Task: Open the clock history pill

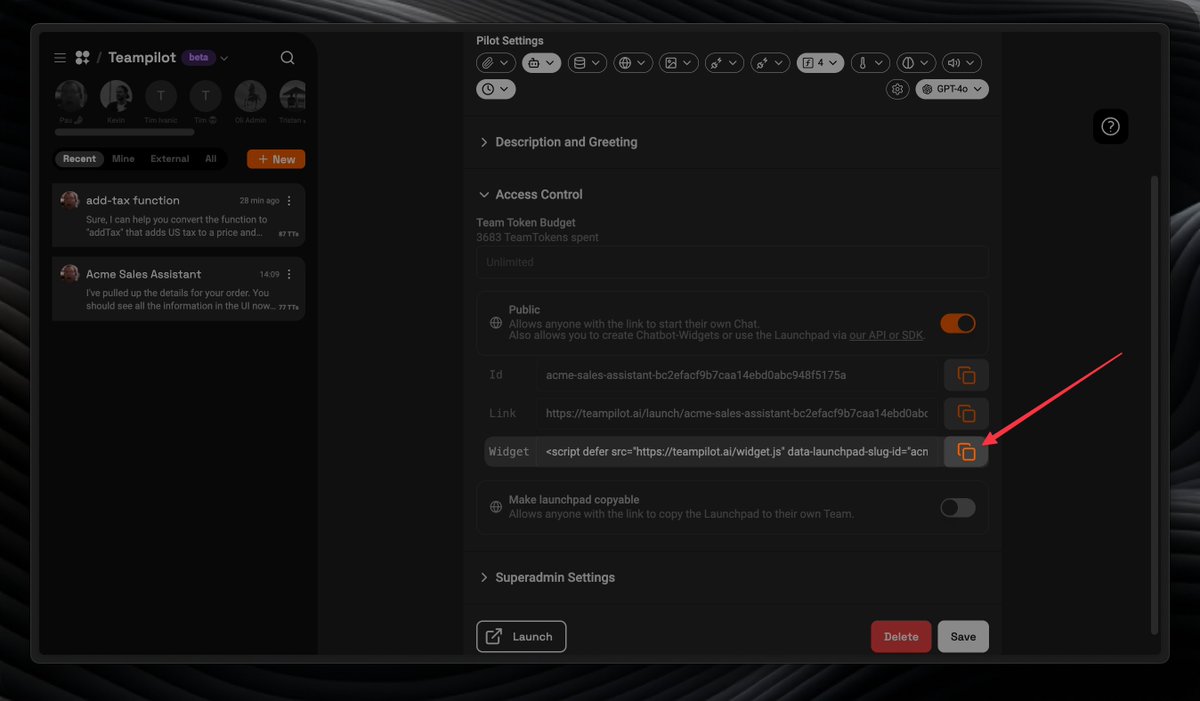Action: tap(495, 89)
